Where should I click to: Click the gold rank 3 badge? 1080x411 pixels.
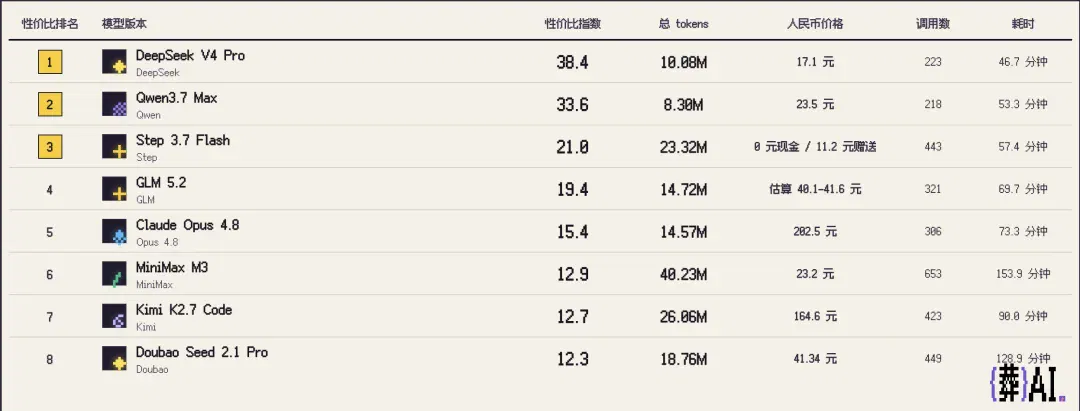pos(50,147)
